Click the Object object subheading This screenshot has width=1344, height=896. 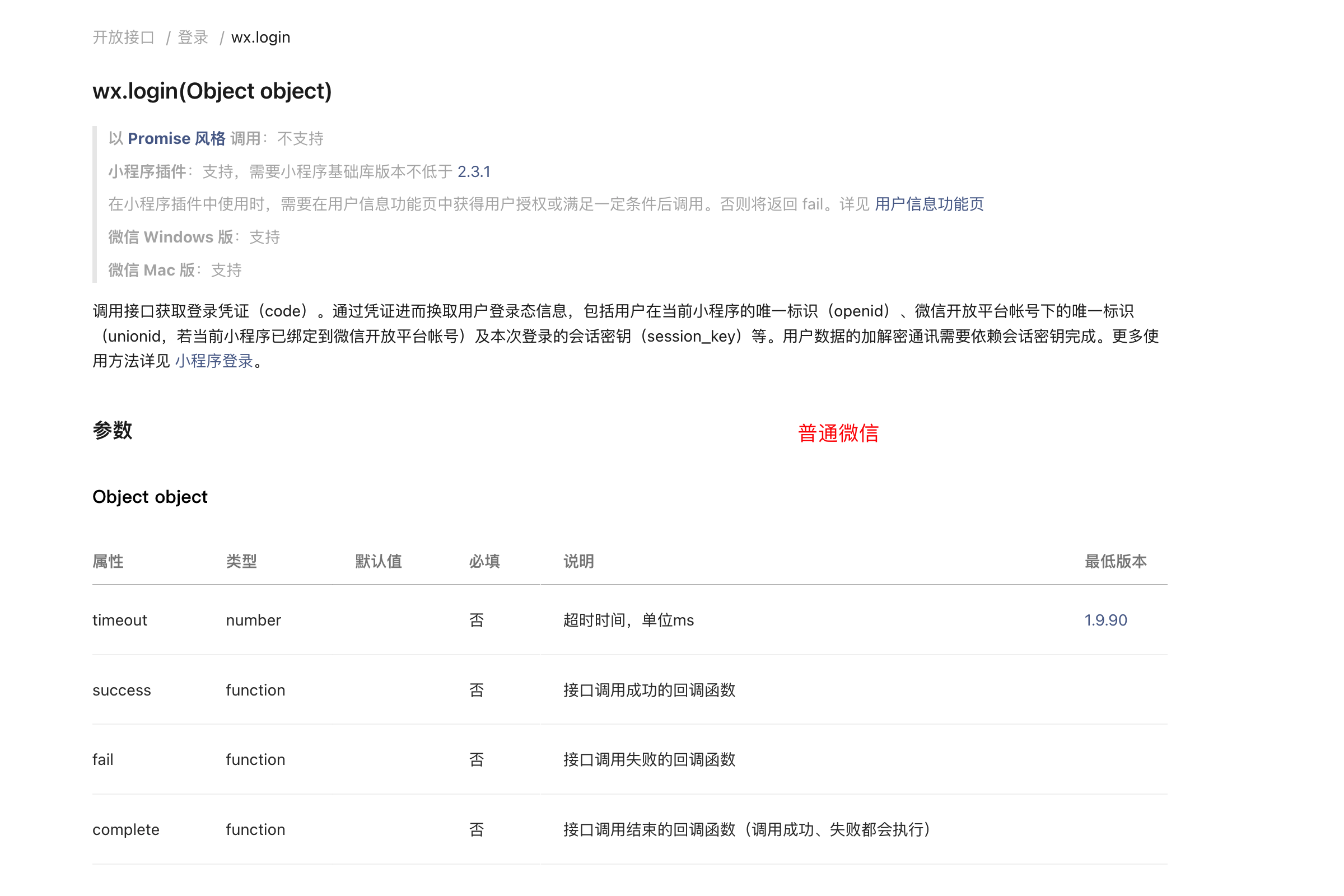(x=150, y=497)
